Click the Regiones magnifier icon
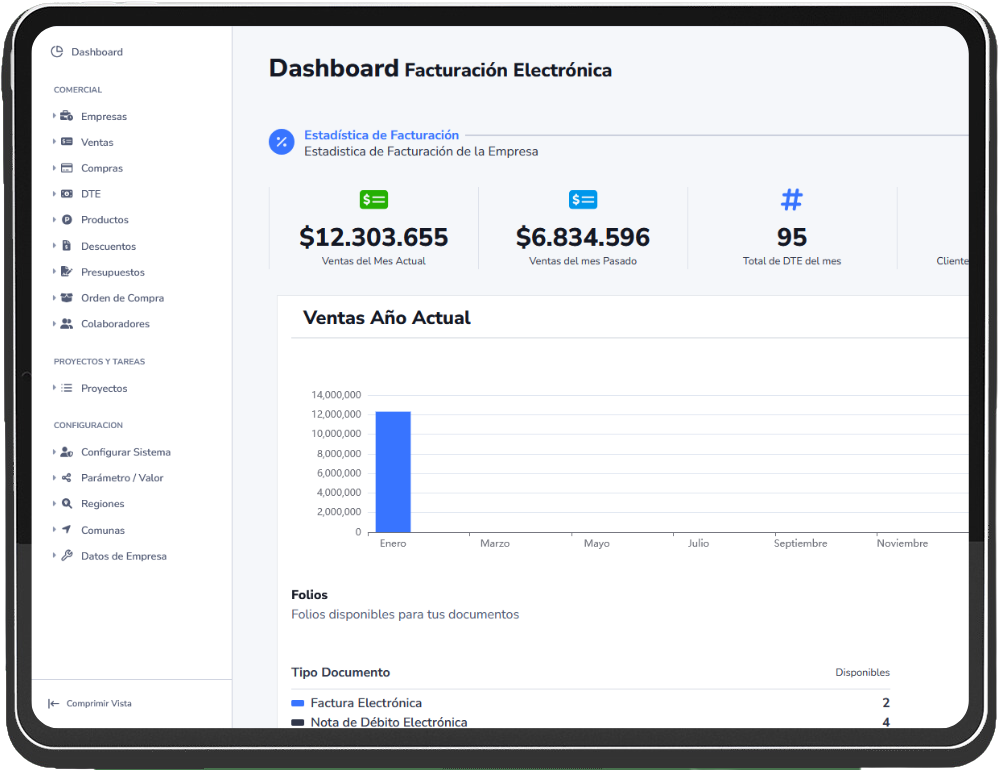 click(66, 504)
